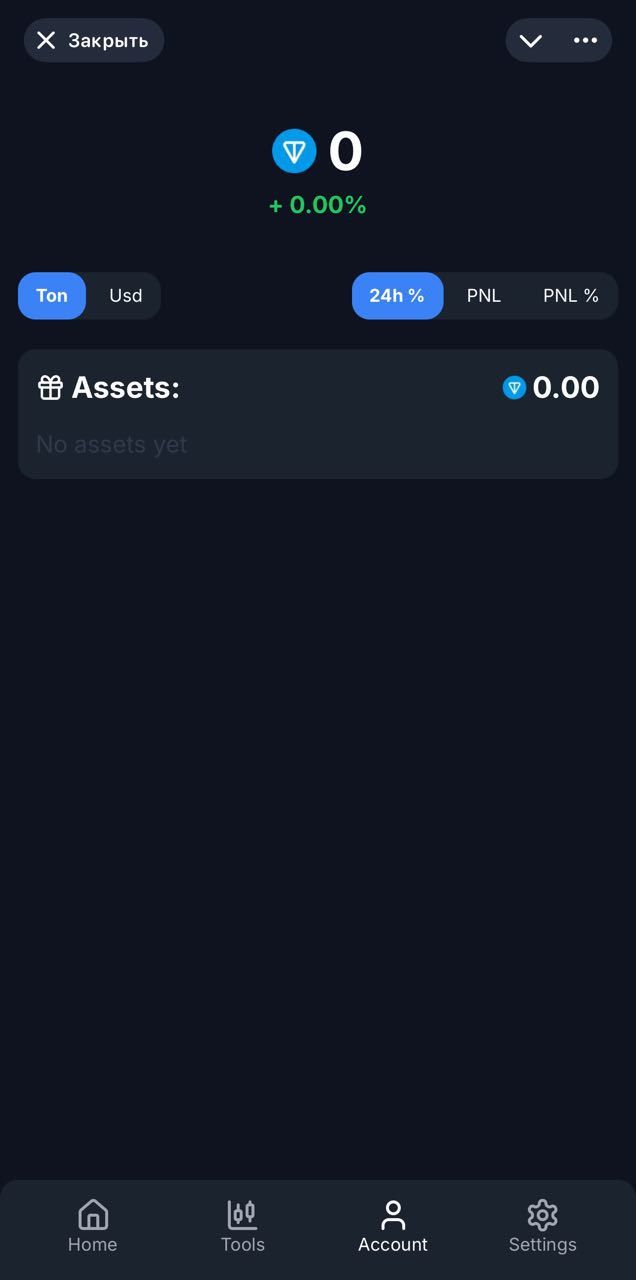The image size is (636, 1280).
Task: Select the 24h % option
Action: pos(397,295)
